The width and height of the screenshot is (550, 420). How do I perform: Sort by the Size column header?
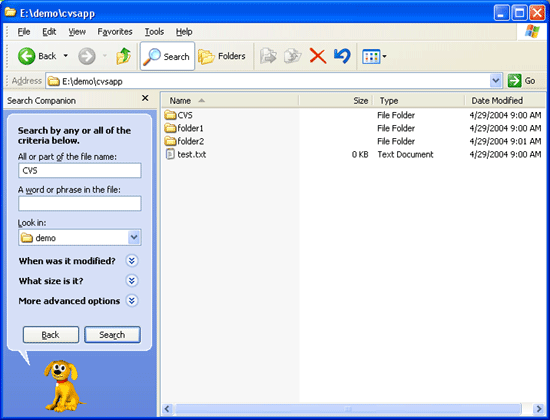tap(336, 101)
